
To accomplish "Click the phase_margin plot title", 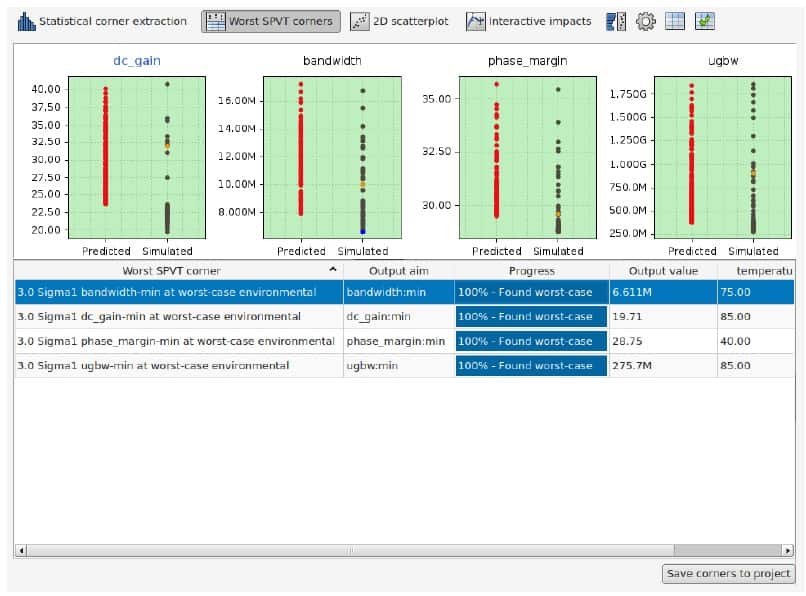I will click(x=527, y=61).
